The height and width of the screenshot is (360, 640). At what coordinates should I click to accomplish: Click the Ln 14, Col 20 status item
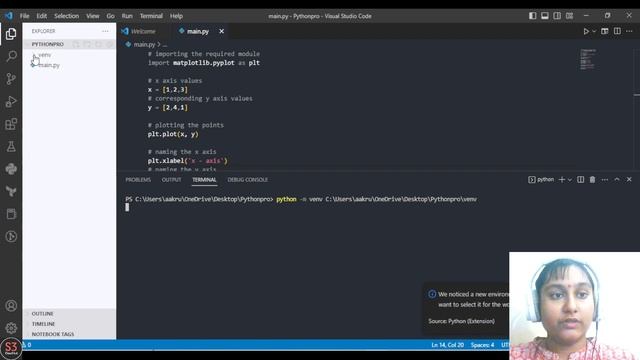tap(447, 345)
